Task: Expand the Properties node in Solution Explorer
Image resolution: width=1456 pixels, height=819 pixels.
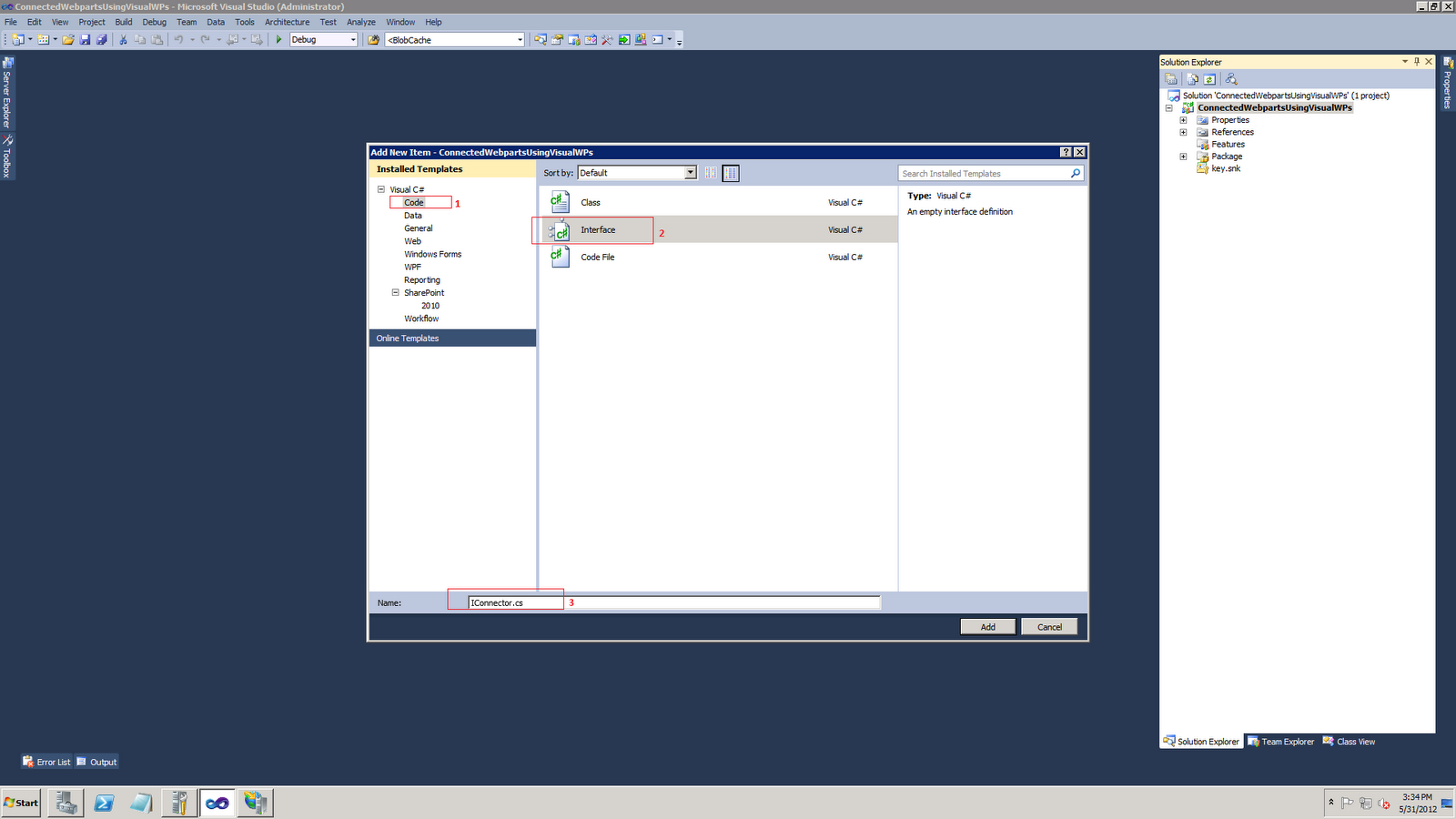Action: (1183, 120)
